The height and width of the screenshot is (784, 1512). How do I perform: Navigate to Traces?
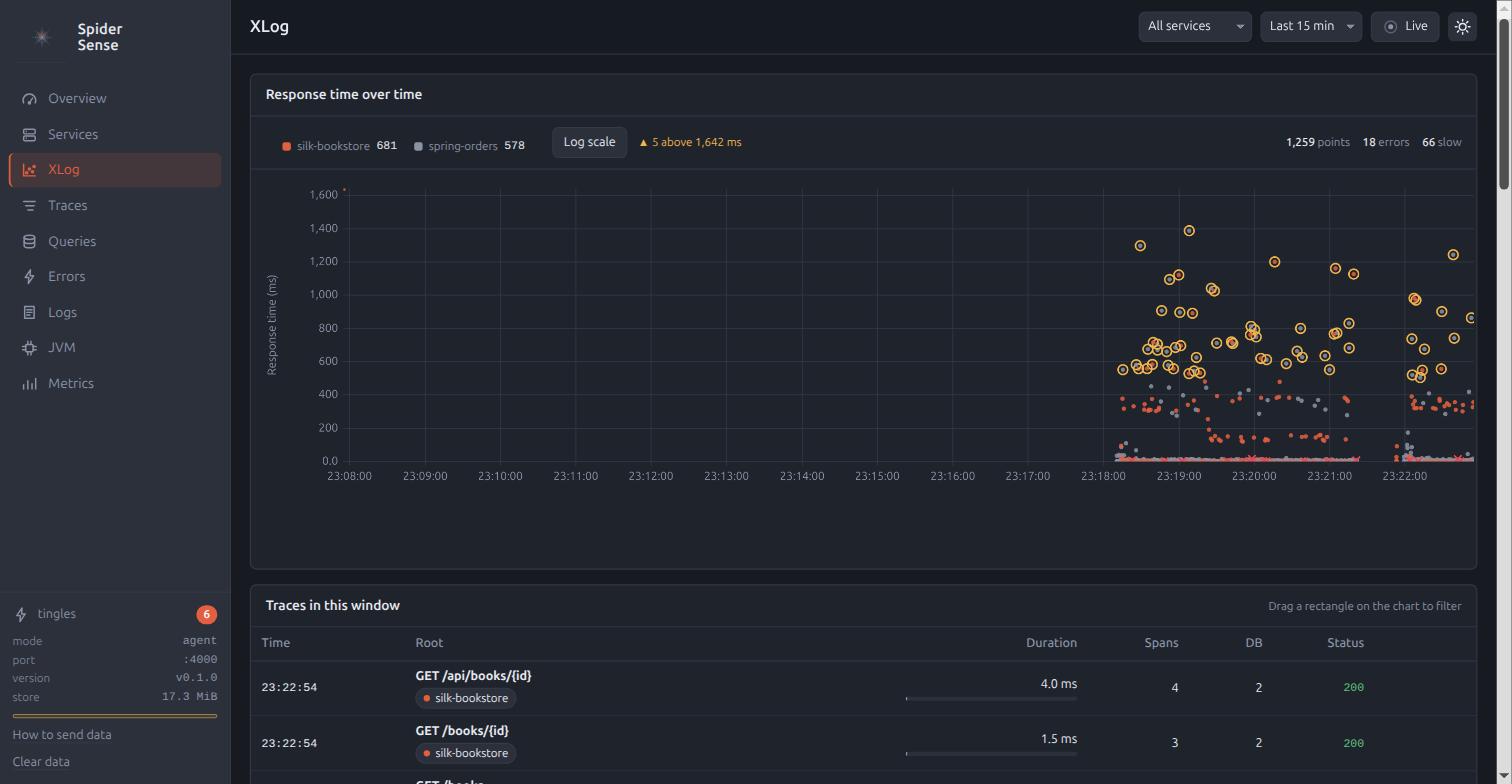click(x=115, y=205)
